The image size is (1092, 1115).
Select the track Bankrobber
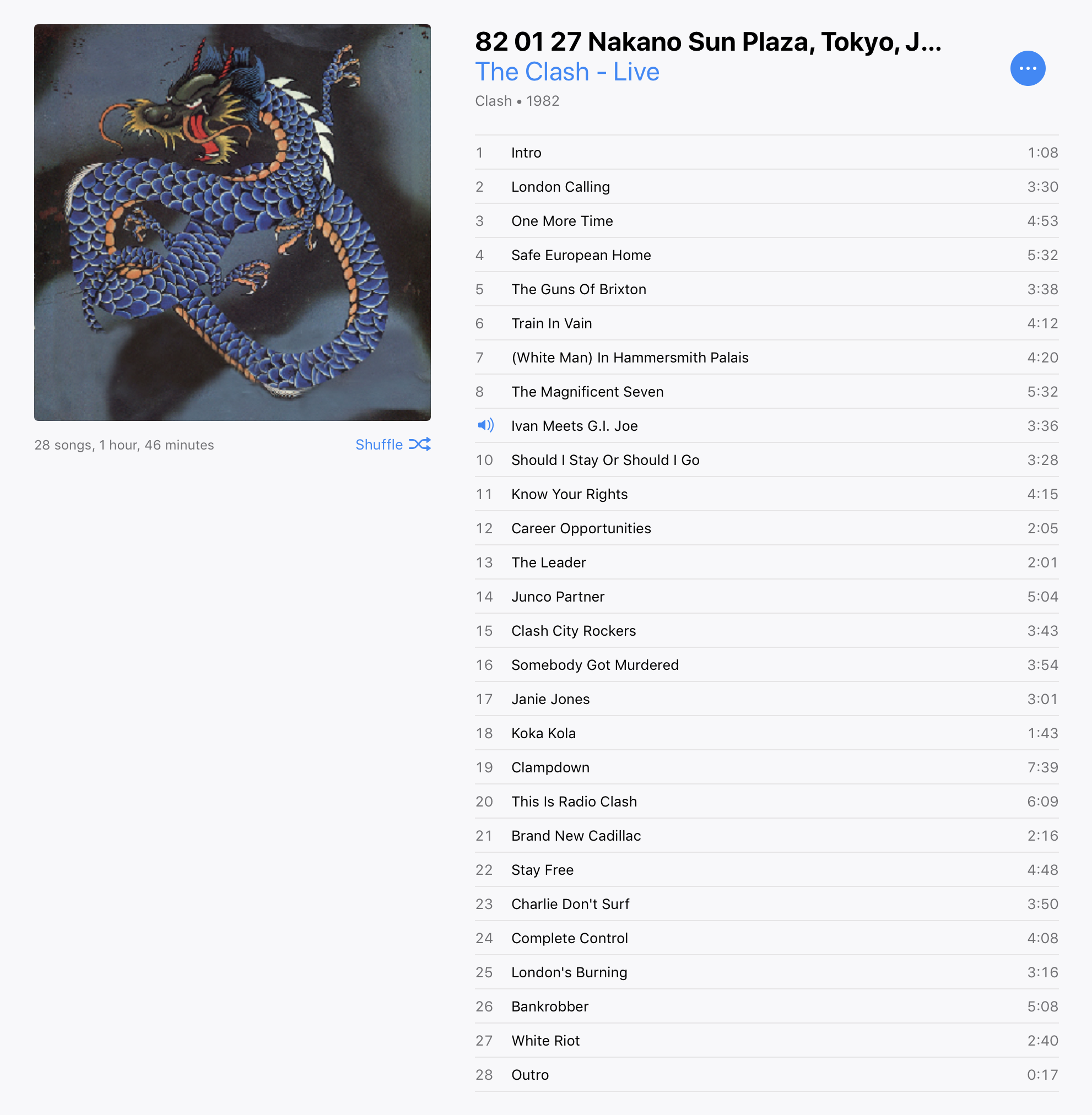point(766,1006)
